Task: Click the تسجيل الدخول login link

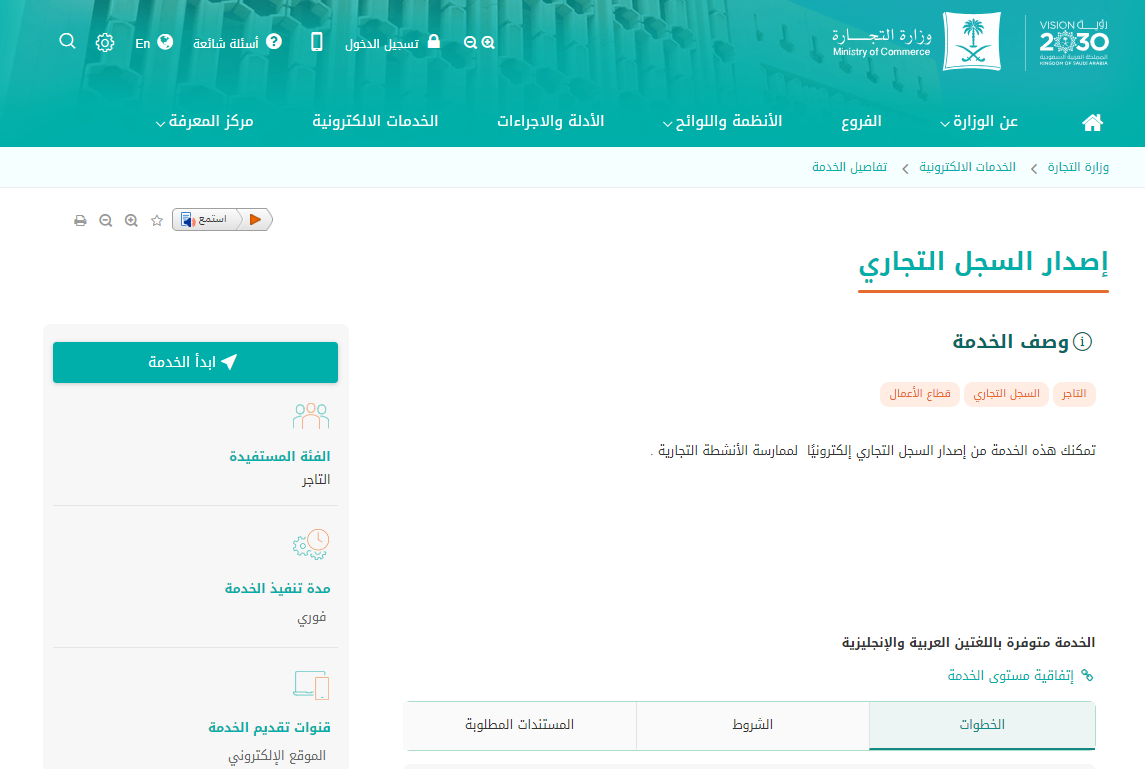Action: click(392, 43)
